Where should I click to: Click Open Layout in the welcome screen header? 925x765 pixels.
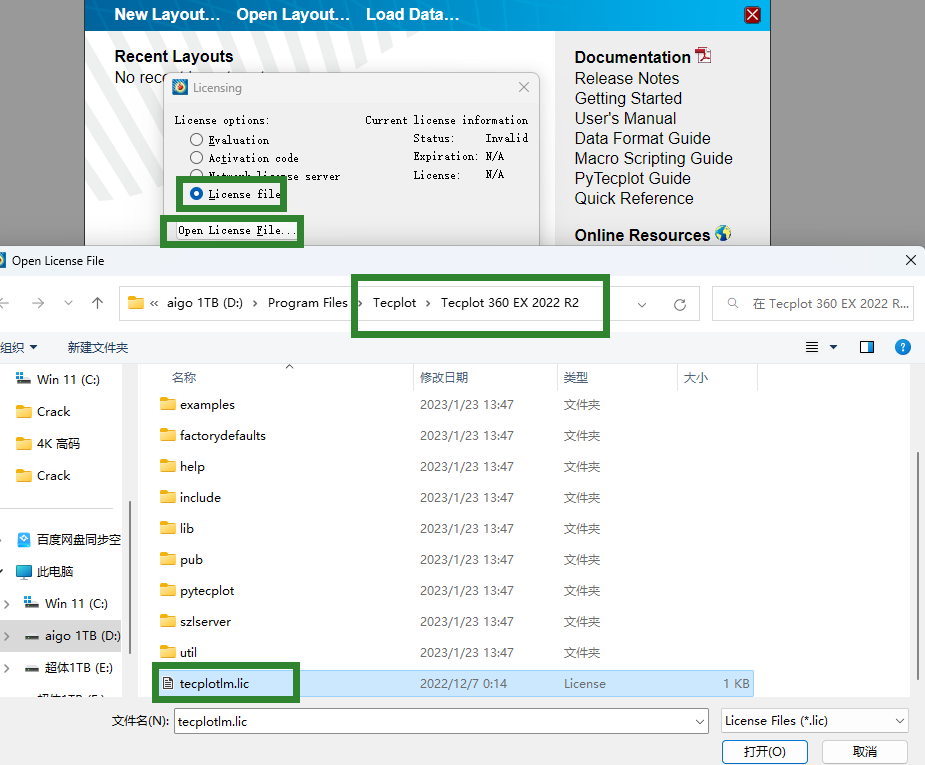[x=293, y=14]
